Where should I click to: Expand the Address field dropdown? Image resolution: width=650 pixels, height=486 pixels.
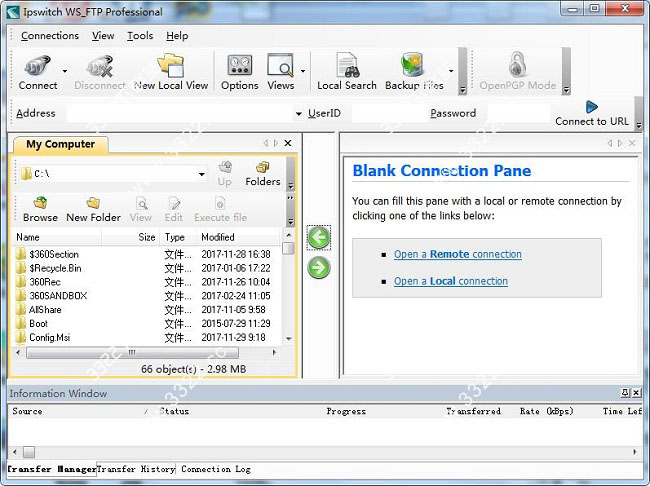[299, 114]
